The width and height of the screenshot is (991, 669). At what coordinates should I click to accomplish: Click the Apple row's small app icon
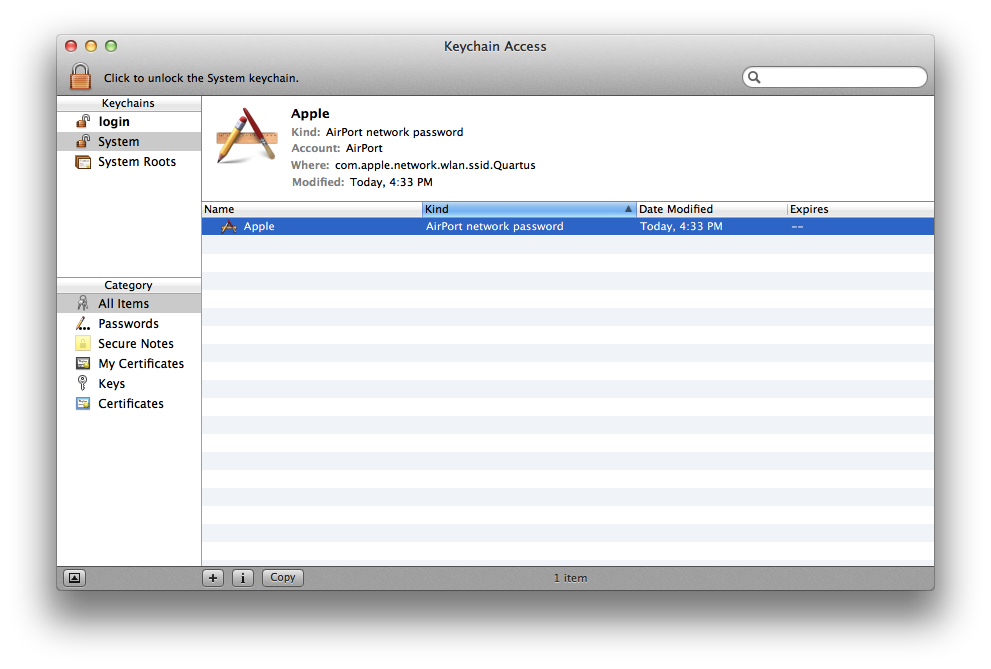pyautogui.click(x=229, y=226)
